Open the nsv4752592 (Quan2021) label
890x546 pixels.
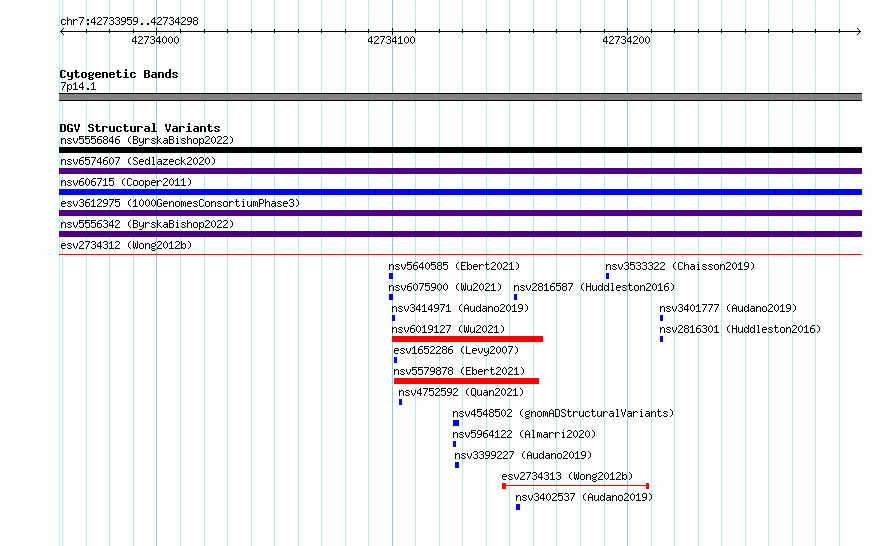coord(461,392)
